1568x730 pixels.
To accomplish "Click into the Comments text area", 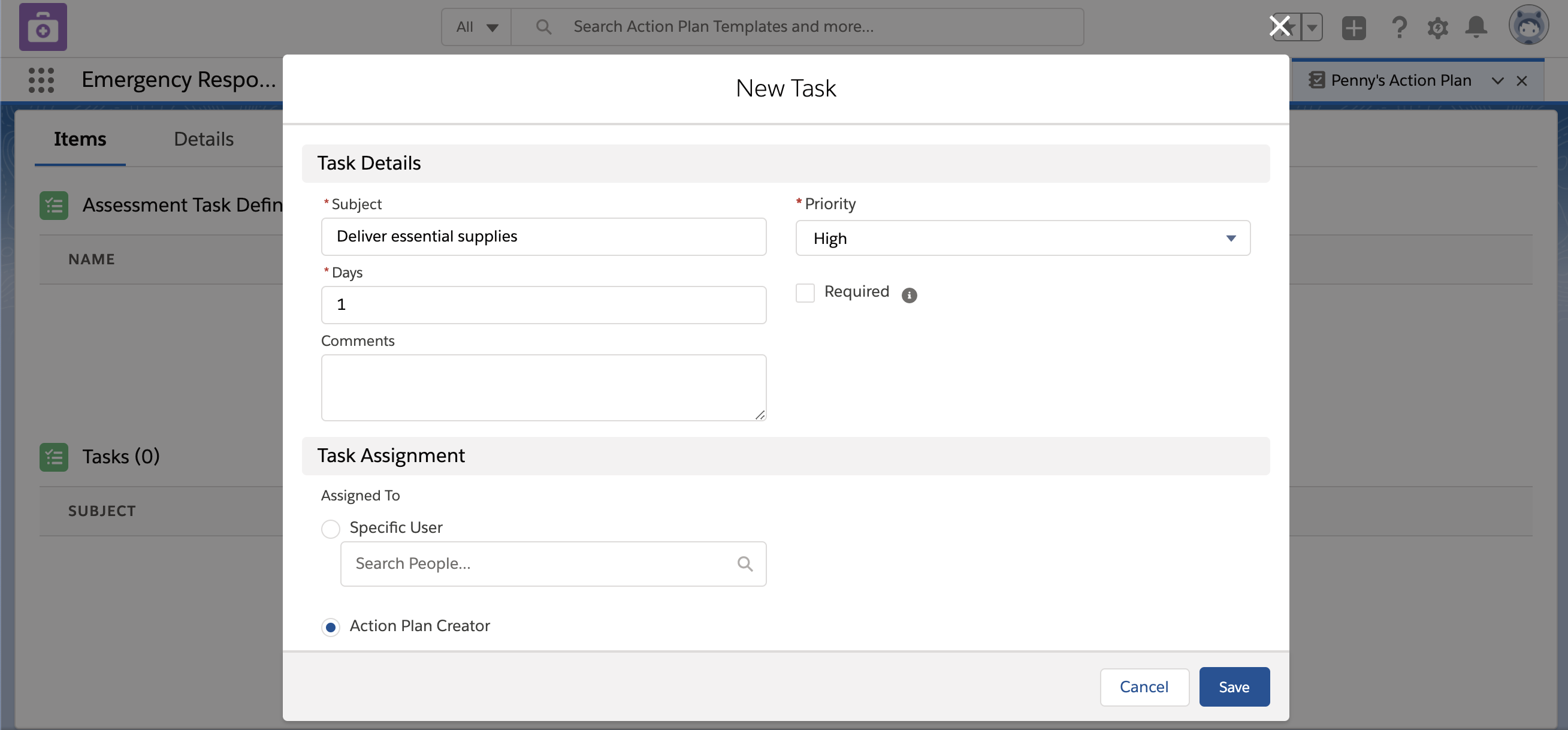I will point(543,387).
